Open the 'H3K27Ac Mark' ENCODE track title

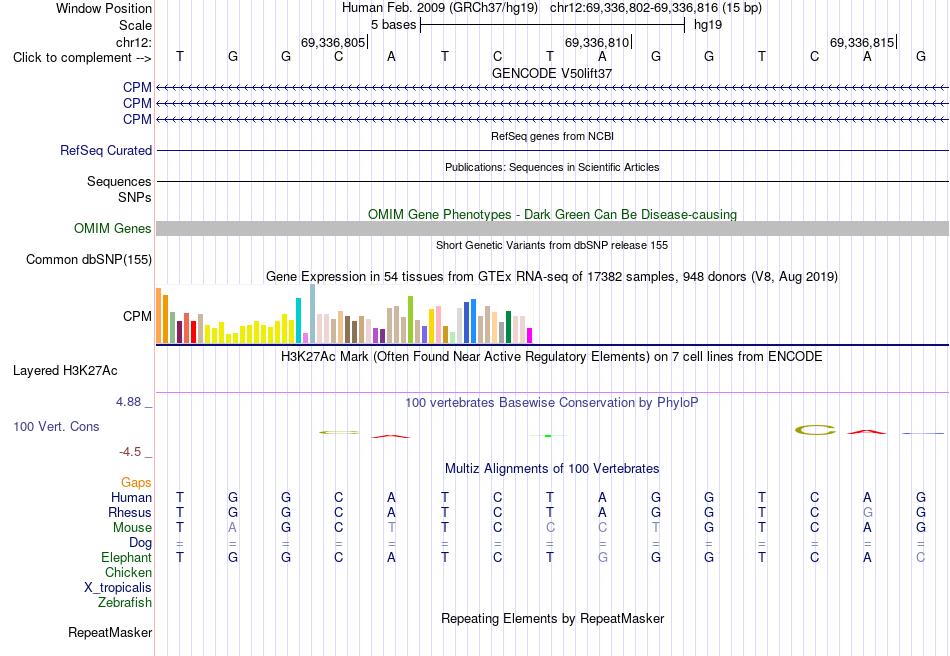tap(552, 356)
